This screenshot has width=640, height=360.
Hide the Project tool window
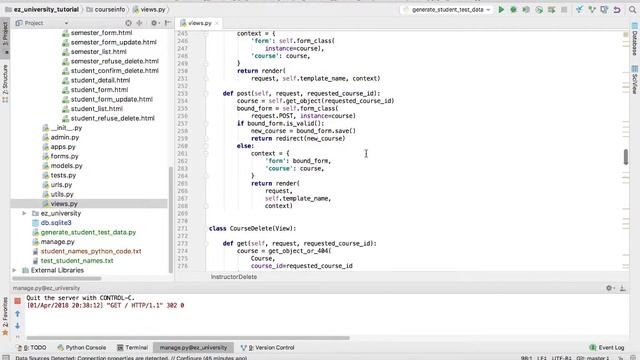point(167,23)
